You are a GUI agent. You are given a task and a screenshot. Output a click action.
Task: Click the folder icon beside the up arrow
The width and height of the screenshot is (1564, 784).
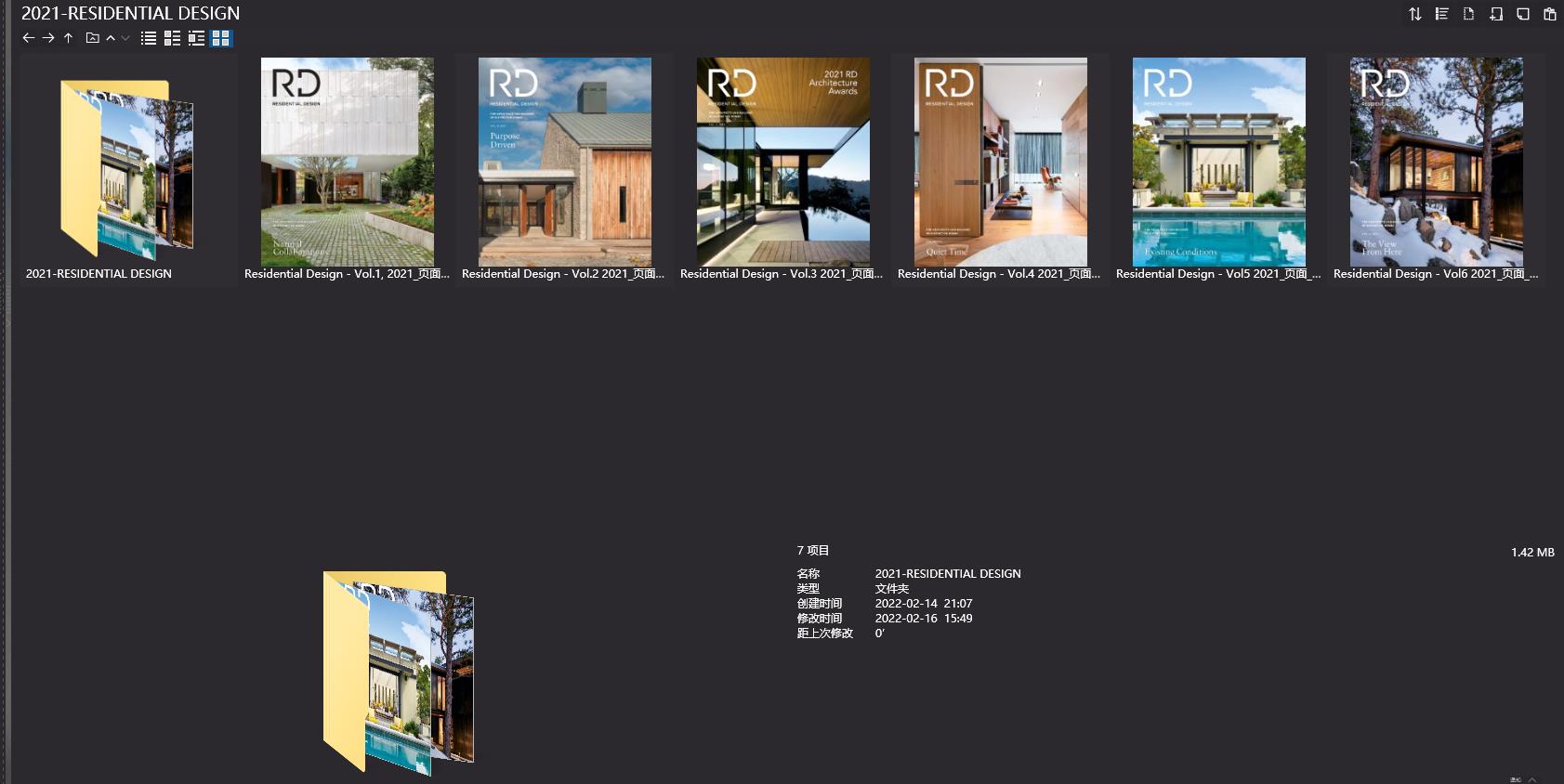coord(92,38)
